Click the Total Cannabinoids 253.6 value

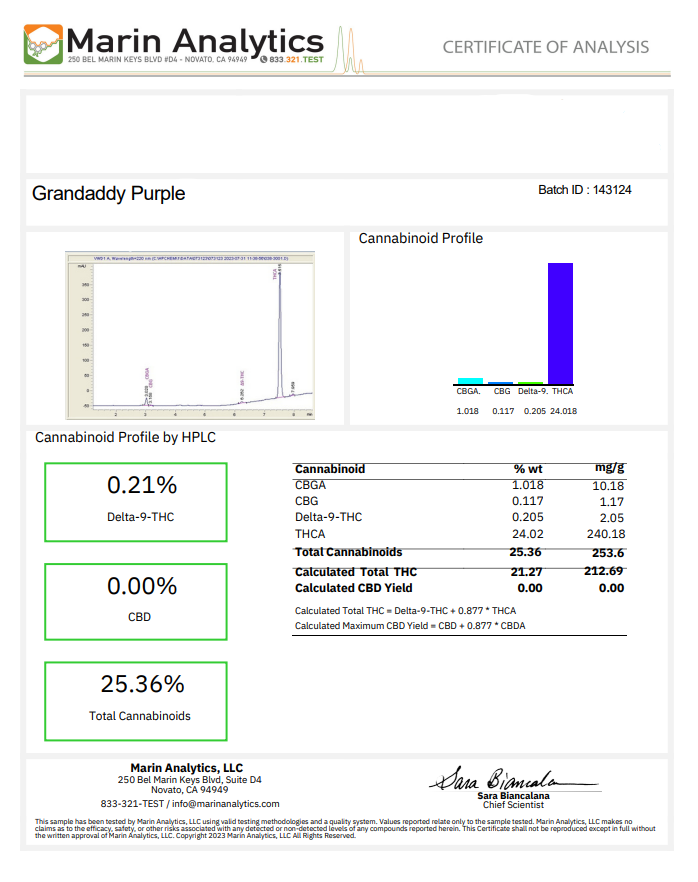point(608,553)
